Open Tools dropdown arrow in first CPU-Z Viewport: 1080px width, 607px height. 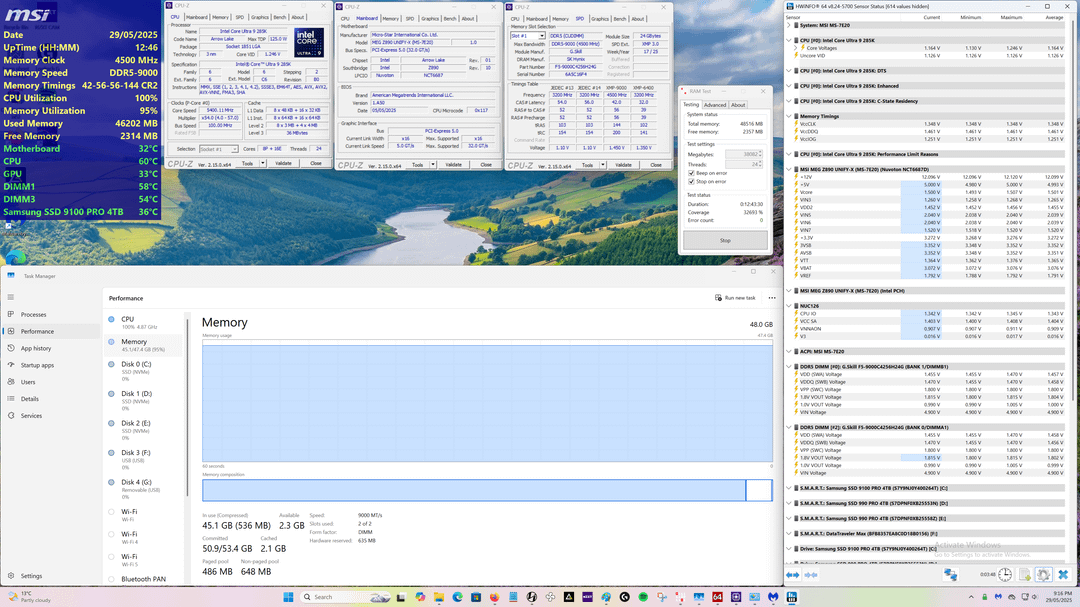click(262, 163)
